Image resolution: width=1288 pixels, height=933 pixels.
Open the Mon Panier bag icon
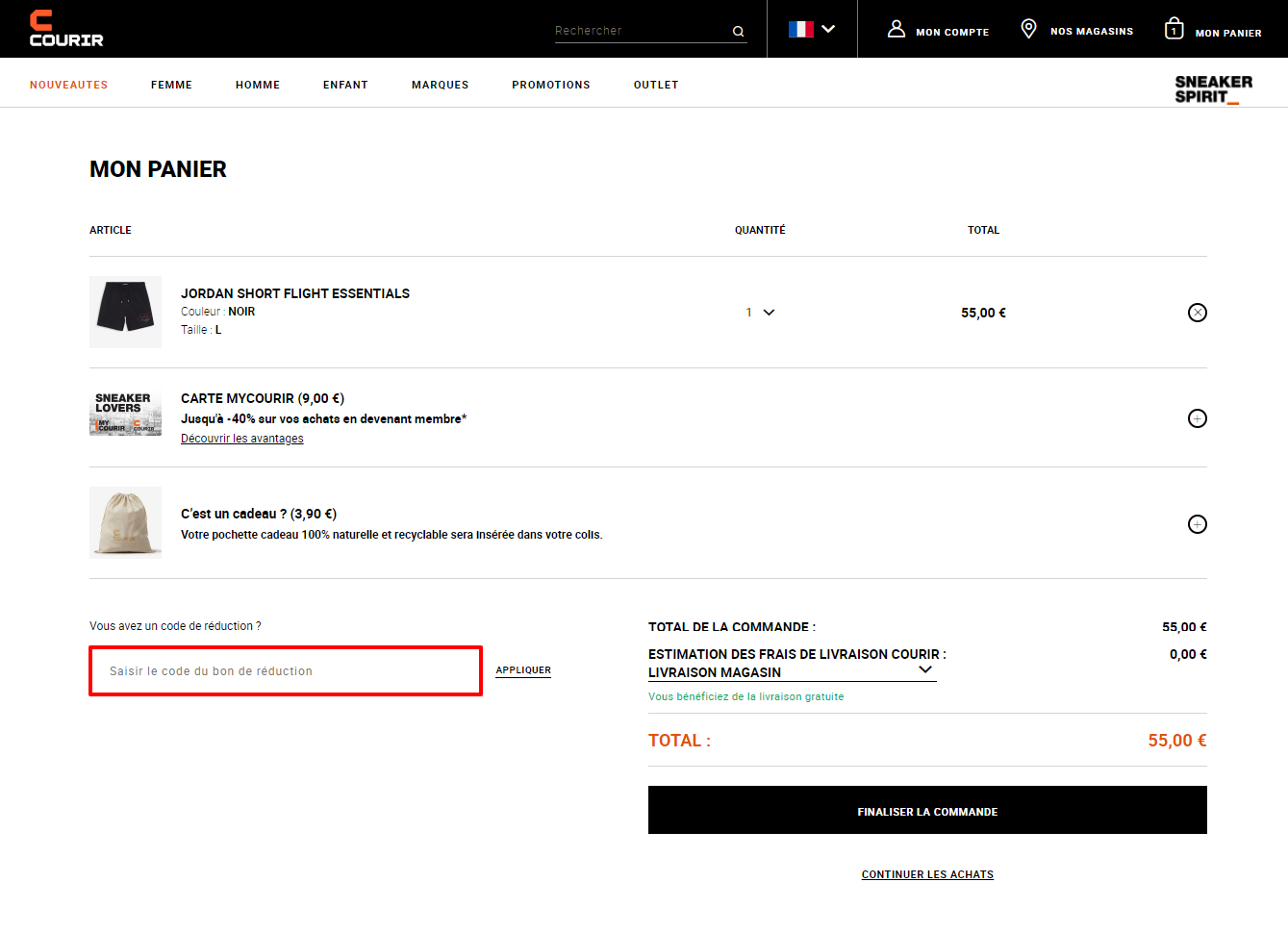pos(1174,29)
